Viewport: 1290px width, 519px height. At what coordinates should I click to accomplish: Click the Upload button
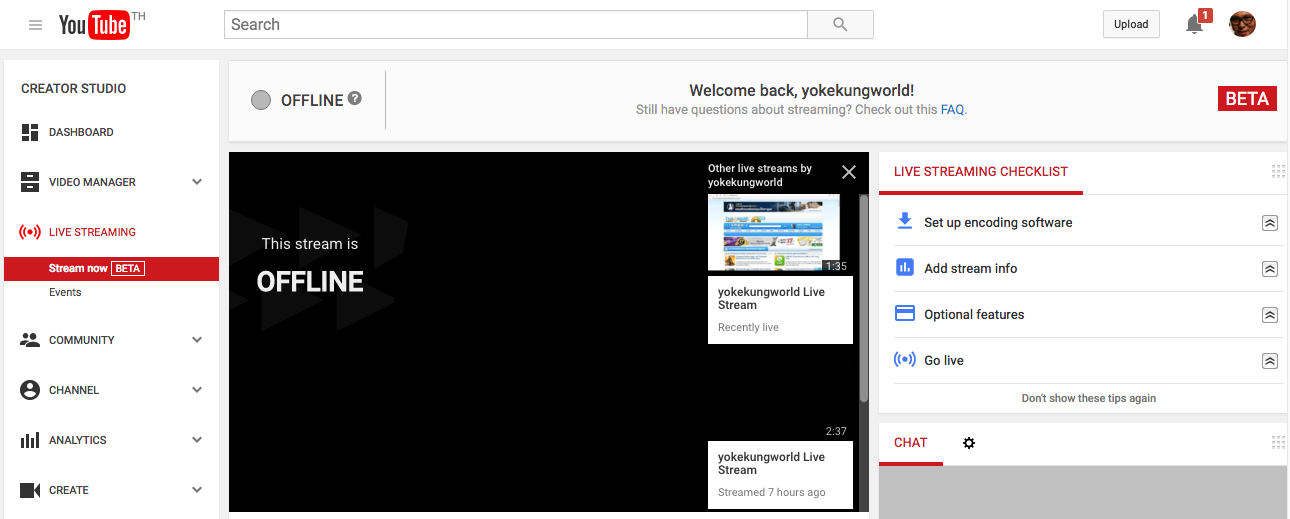tap(1131, 25)
